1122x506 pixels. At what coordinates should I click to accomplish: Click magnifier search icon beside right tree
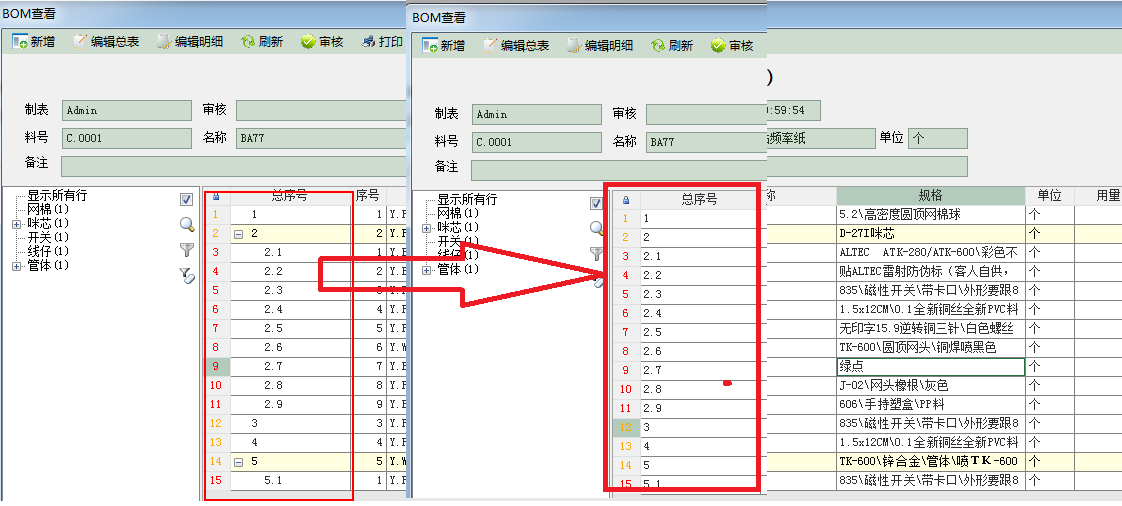(x=596, y=228)
